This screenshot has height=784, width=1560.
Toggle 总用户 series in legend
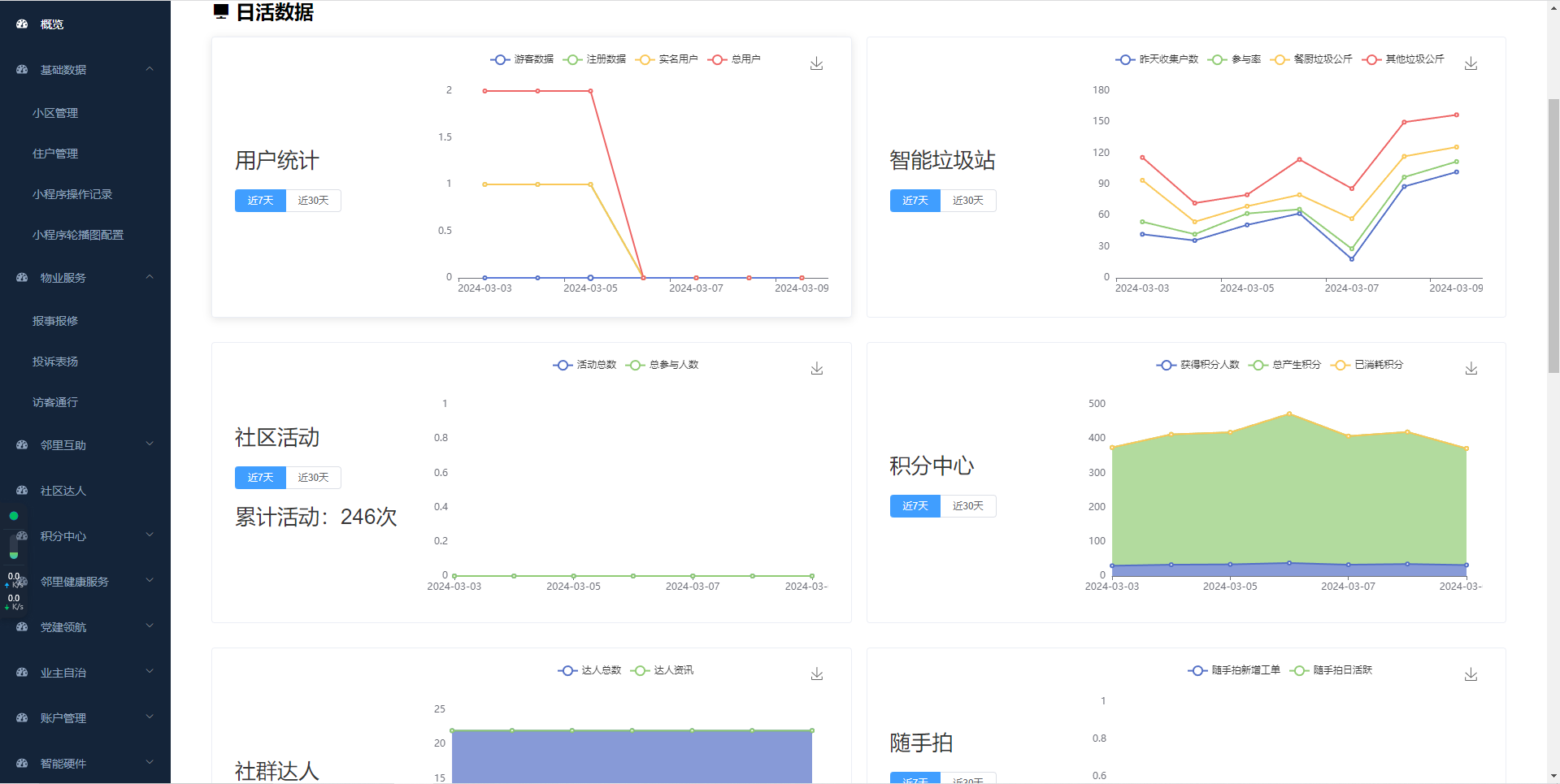[x=734, y=59]
